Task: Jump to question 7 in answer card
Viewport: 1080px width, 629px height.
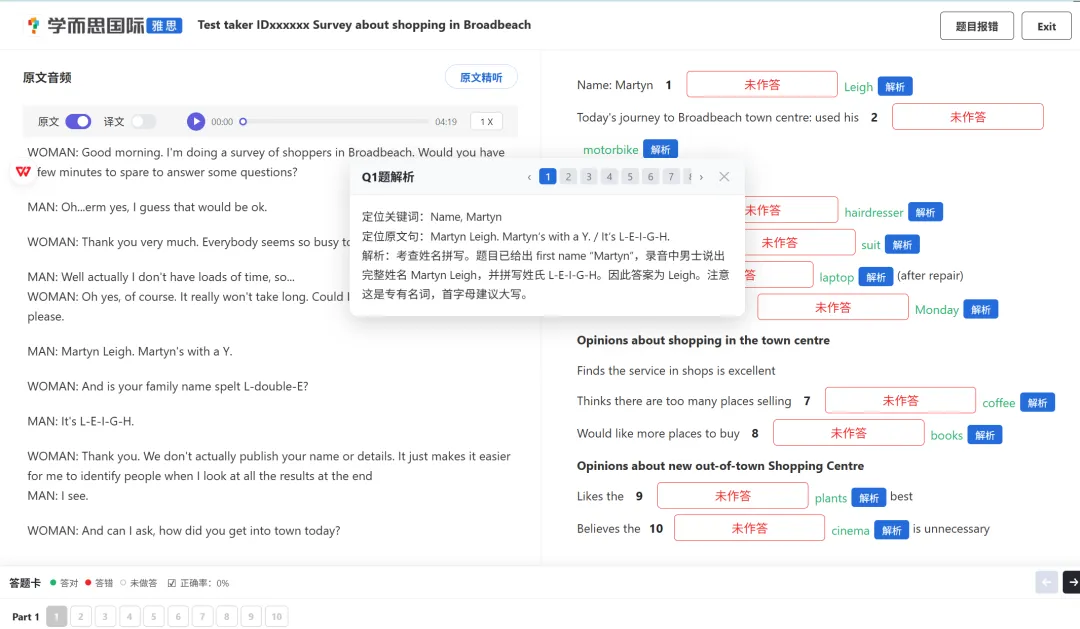Action: tap(202, 617)
